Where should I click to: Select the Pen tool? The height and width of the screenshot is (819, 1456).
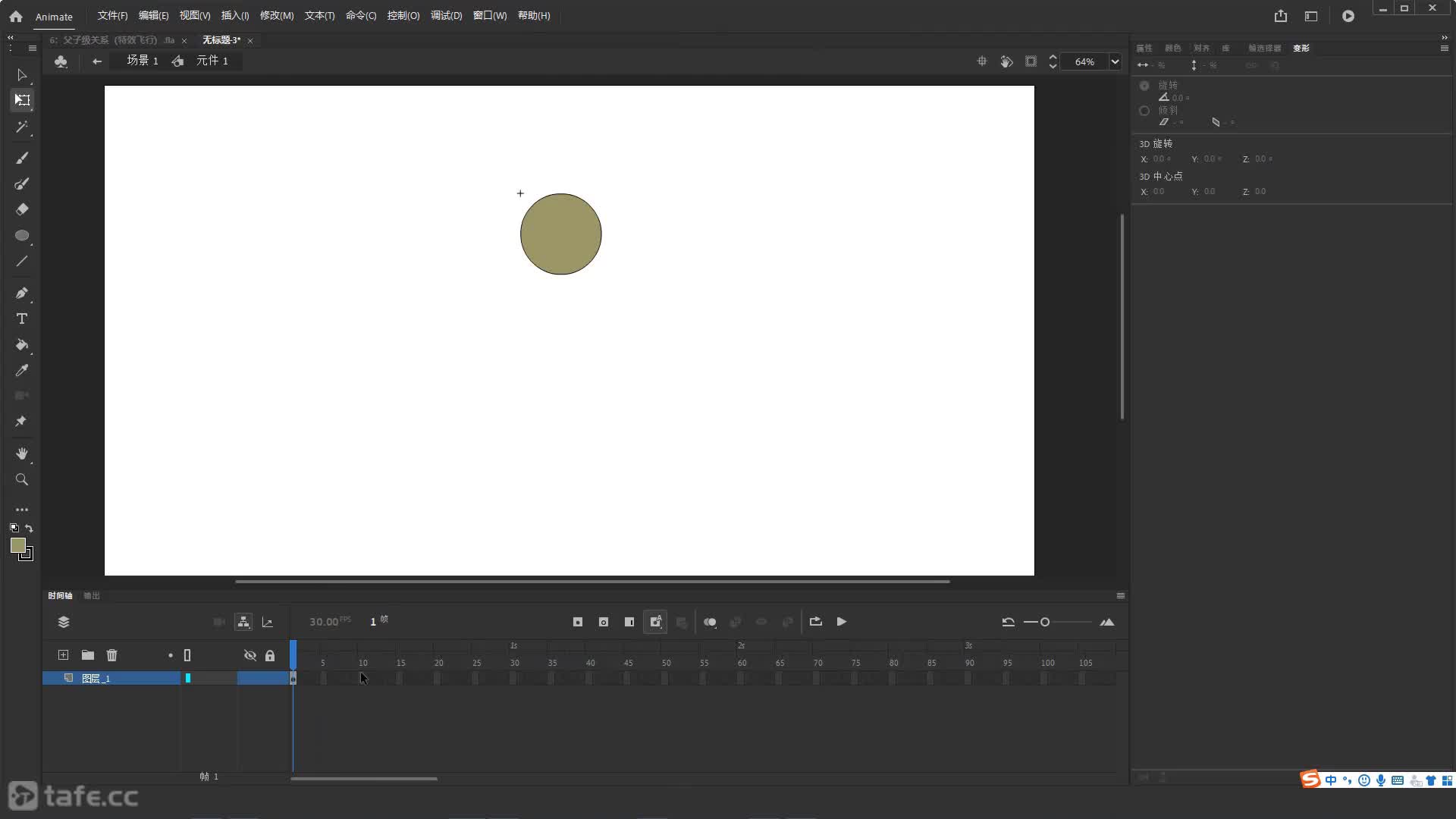tap(22, 293)
